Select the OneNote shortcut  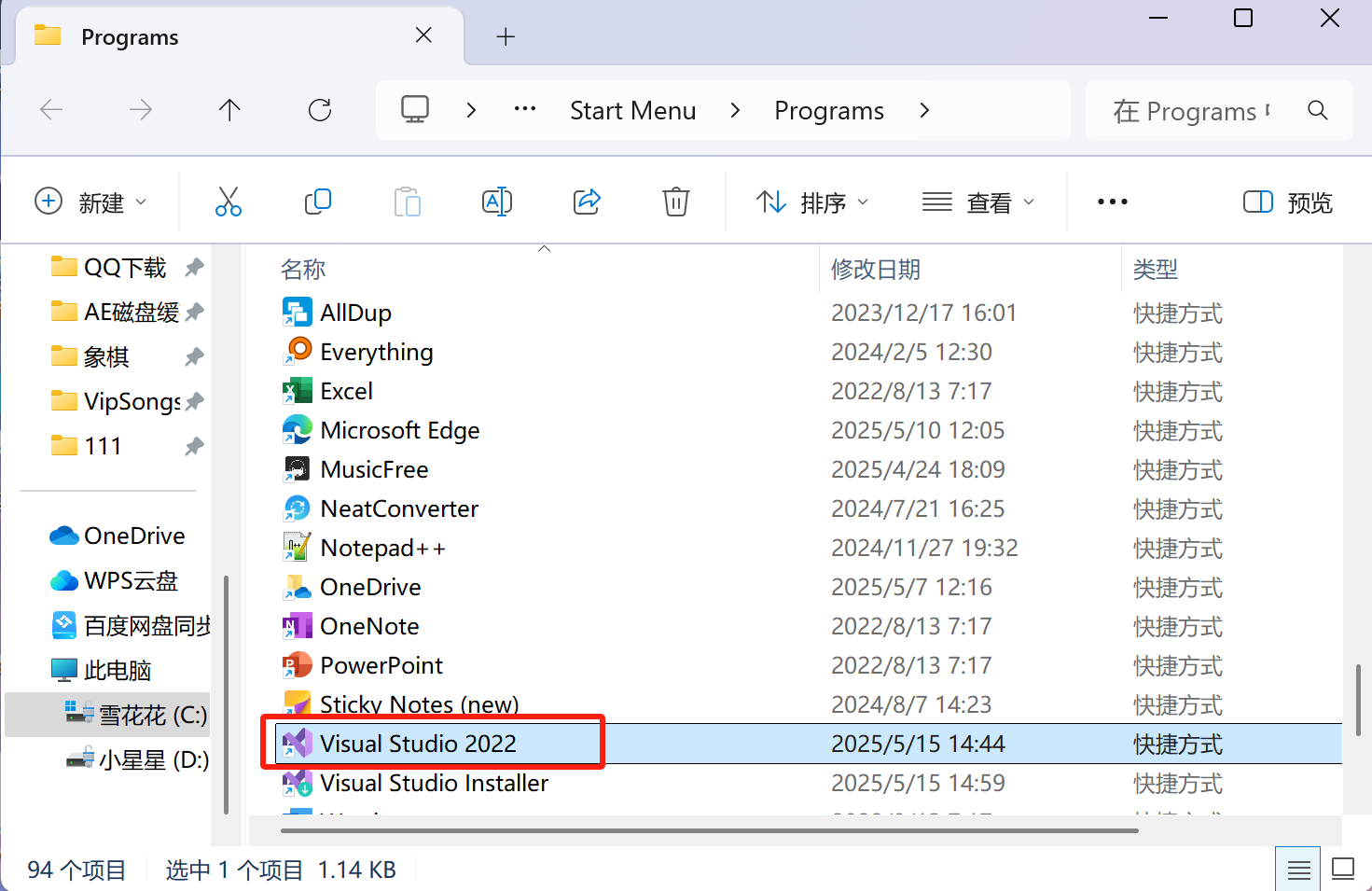tap(351, 626)
